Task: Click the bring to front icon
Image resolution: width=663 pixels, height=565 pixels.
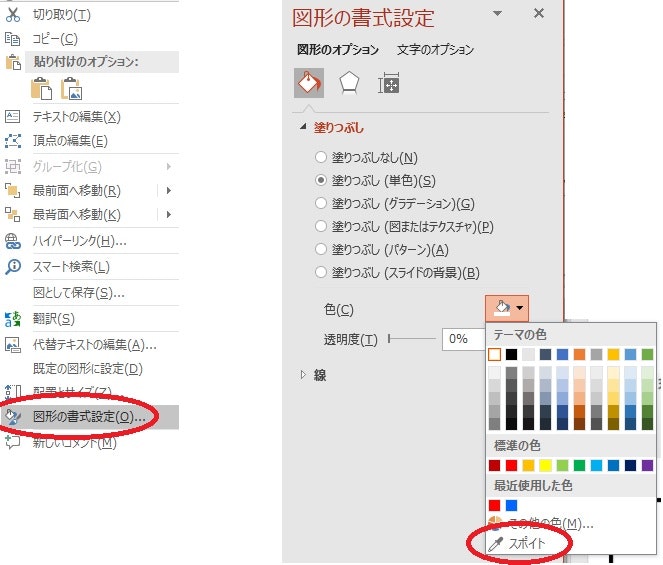Action: coord(13,191)
